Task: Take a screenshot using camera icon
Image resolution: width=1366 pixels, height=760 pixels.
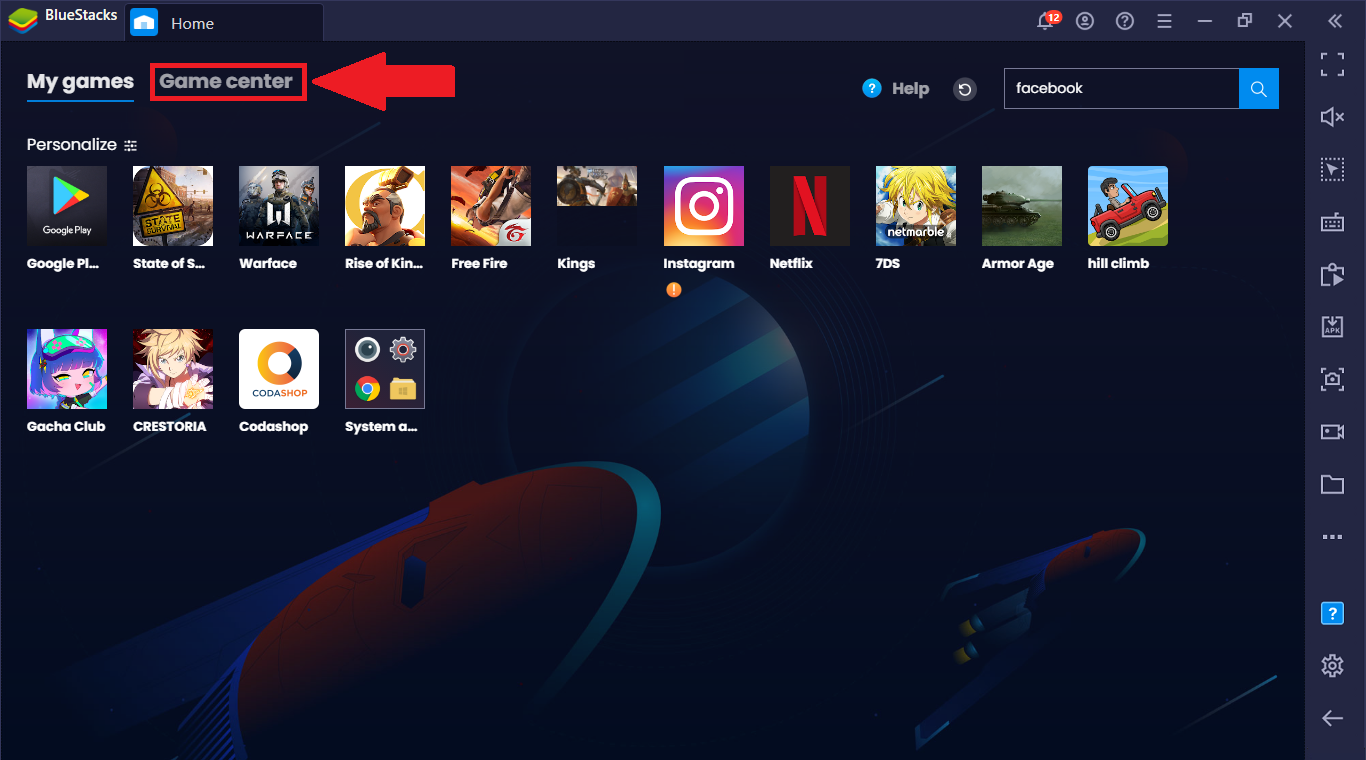Action: pos(1332,379)
